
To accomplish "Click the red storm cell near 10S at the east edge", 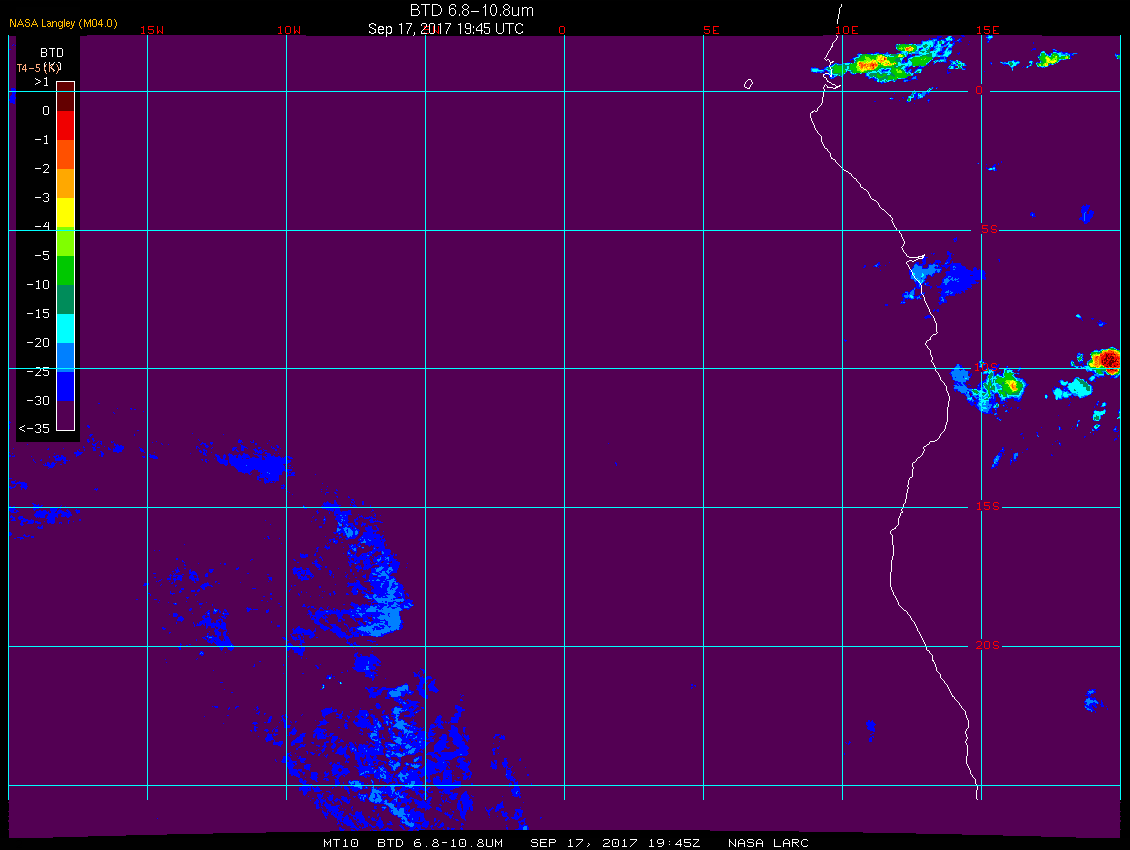I will coord(1105,360).
